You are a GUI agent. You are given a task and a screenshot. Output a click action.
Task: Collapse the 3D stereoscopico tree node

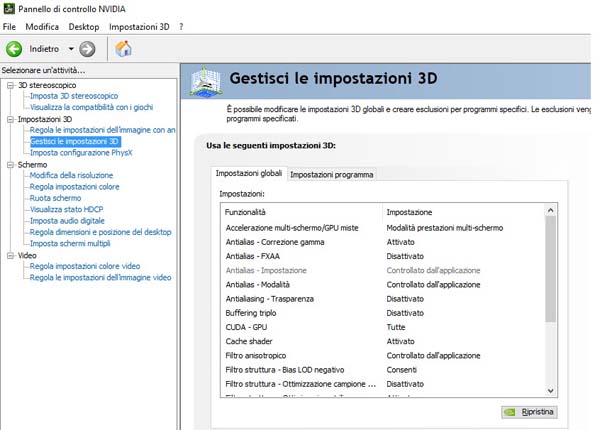click(x=10, y=85)
